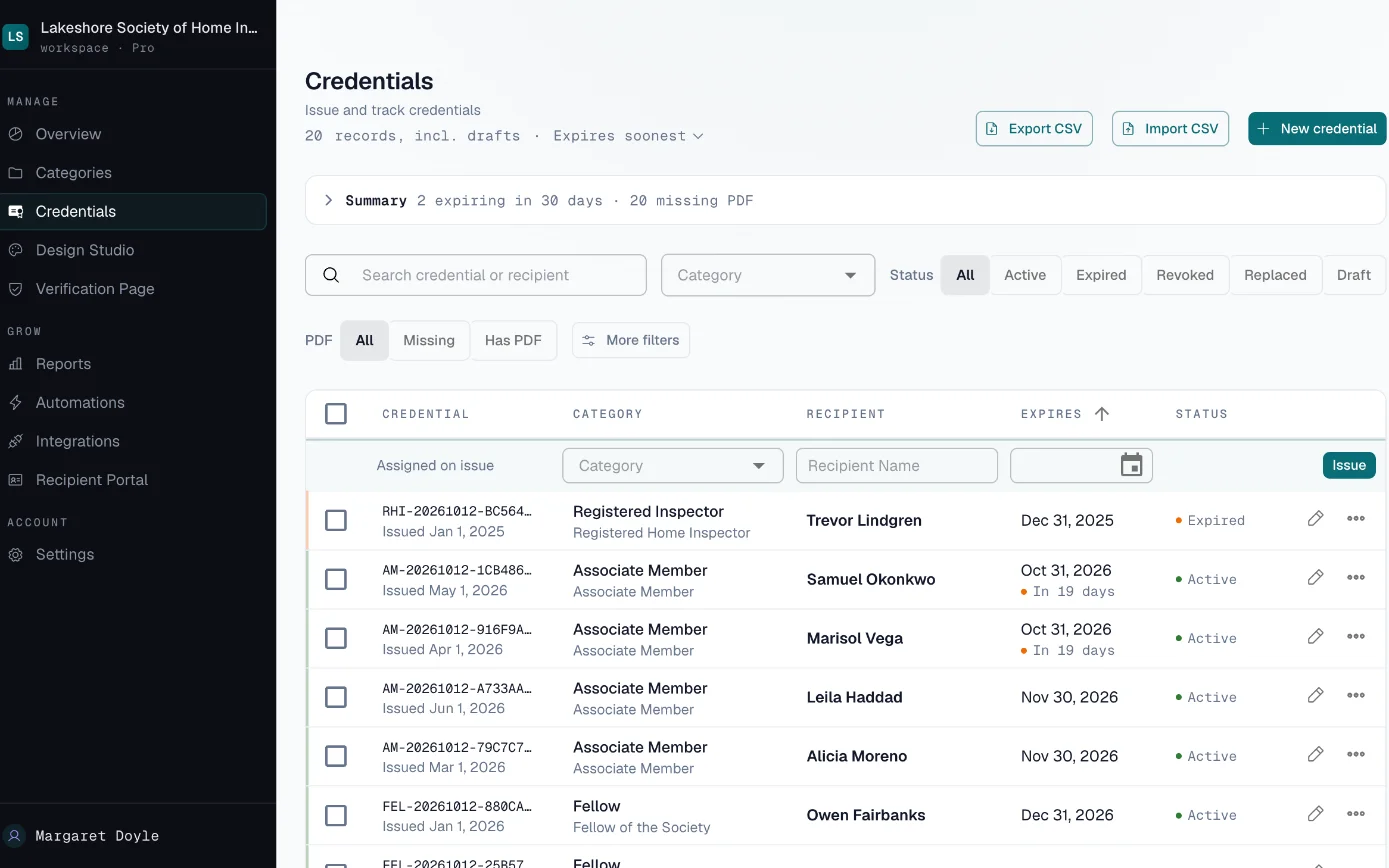Click the magnifier icon in search box
This screenshot has width=1389, height=868.
tap(331, 275)
